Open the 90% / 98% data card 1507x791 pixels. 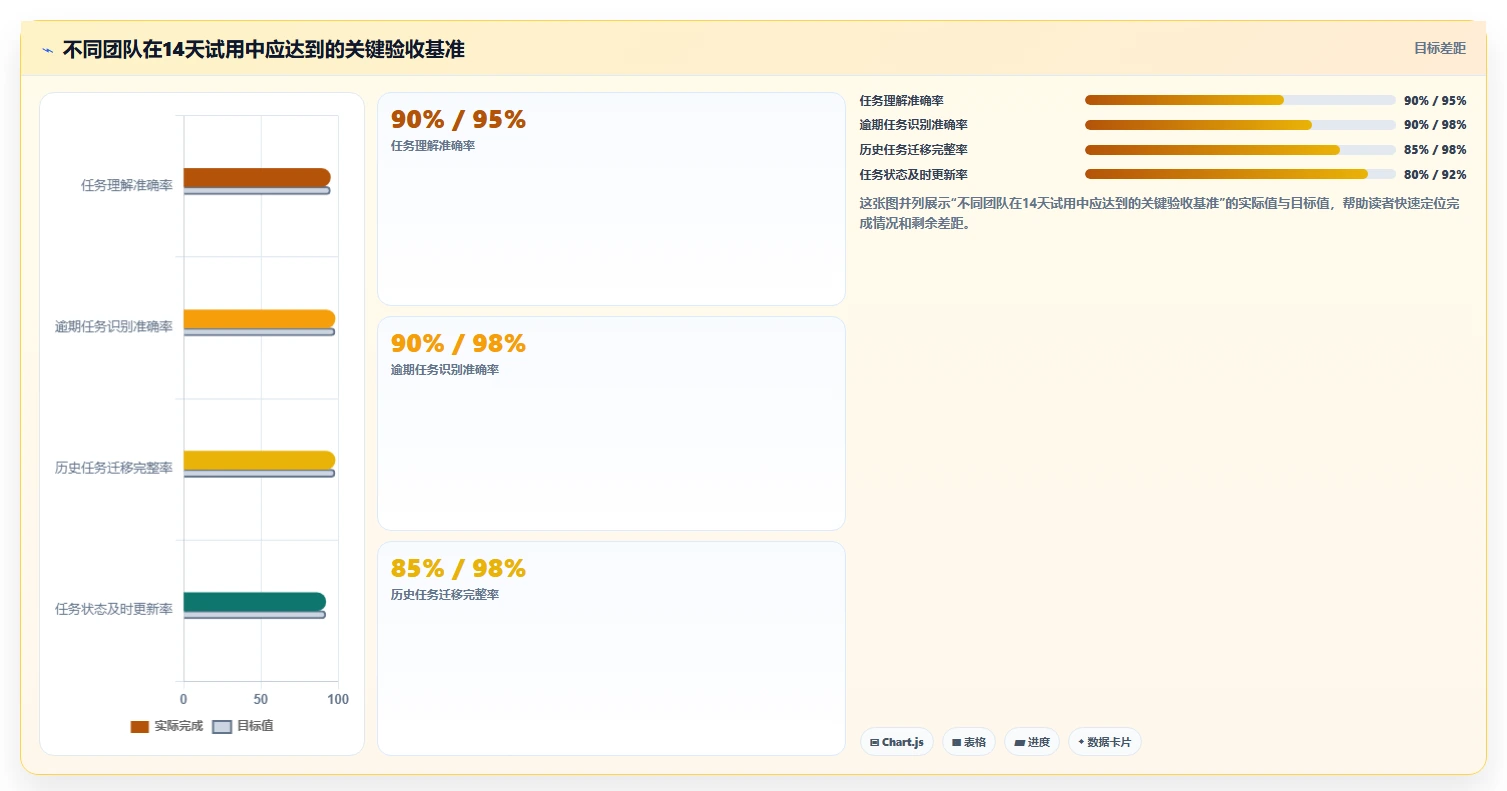click(x=611, y=423)
